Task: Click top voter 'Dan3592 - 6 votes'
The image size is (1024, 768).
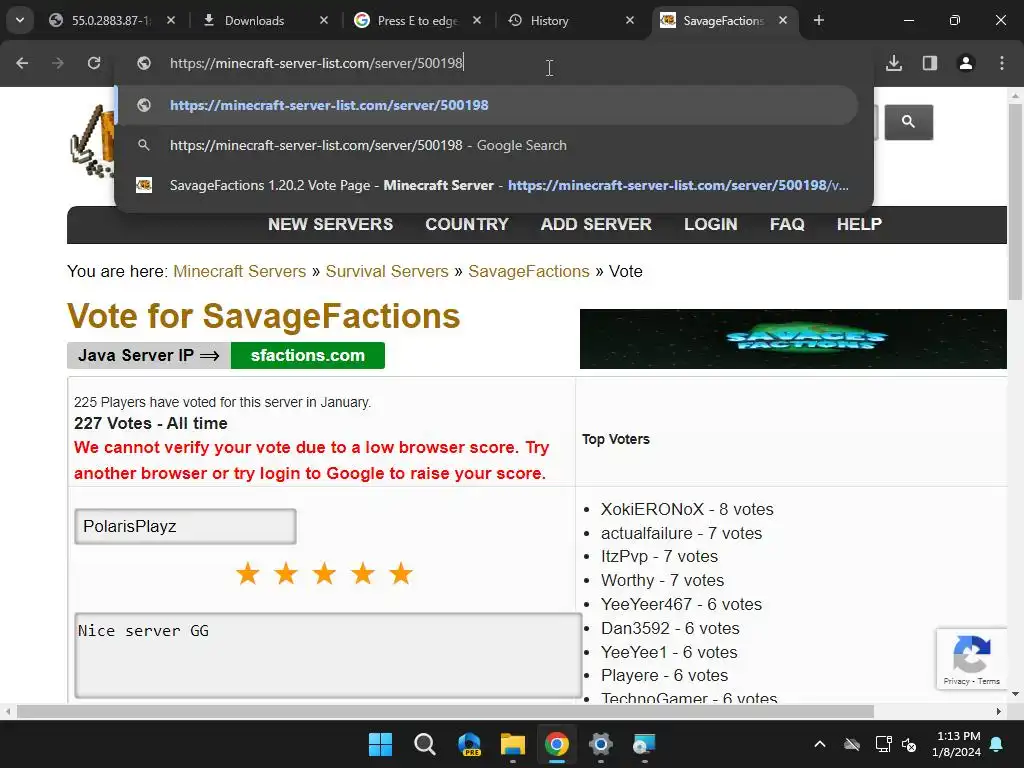Action: tap(670, 628)
